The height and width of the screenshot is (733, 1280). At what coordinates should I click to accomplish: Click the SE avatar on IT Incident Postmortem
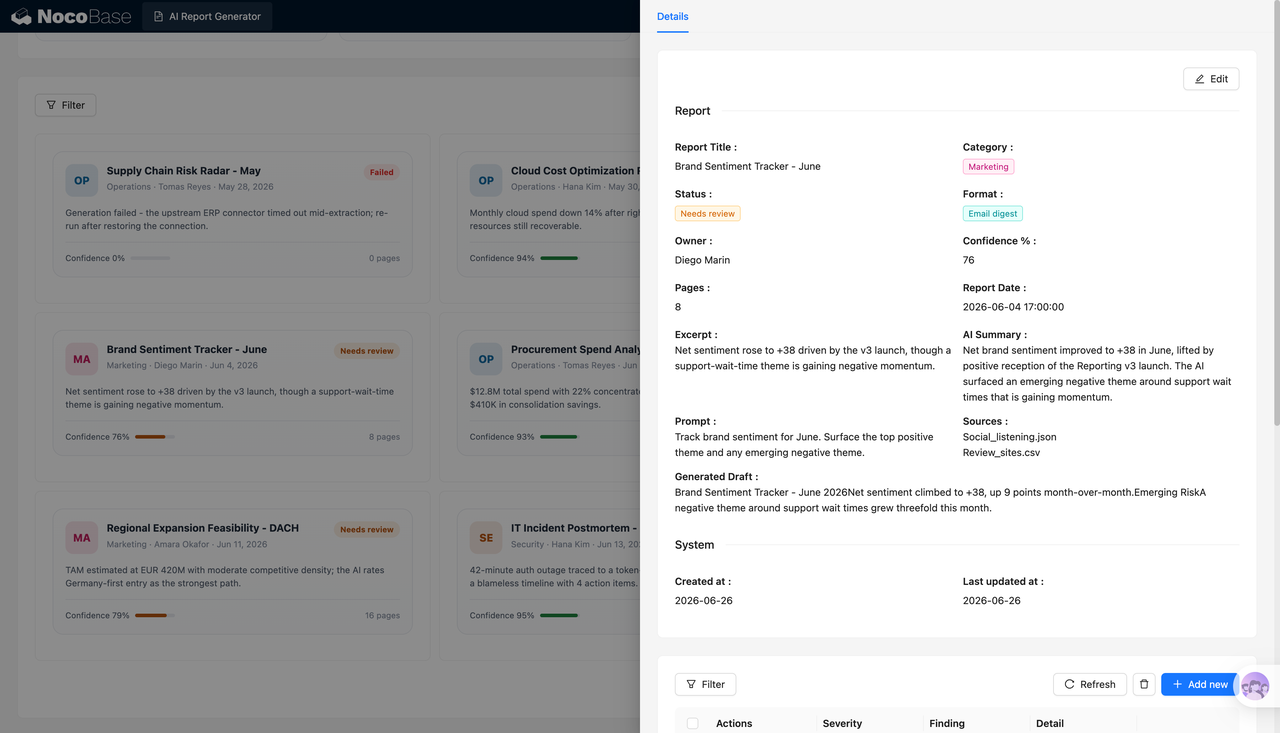[486, 537]
